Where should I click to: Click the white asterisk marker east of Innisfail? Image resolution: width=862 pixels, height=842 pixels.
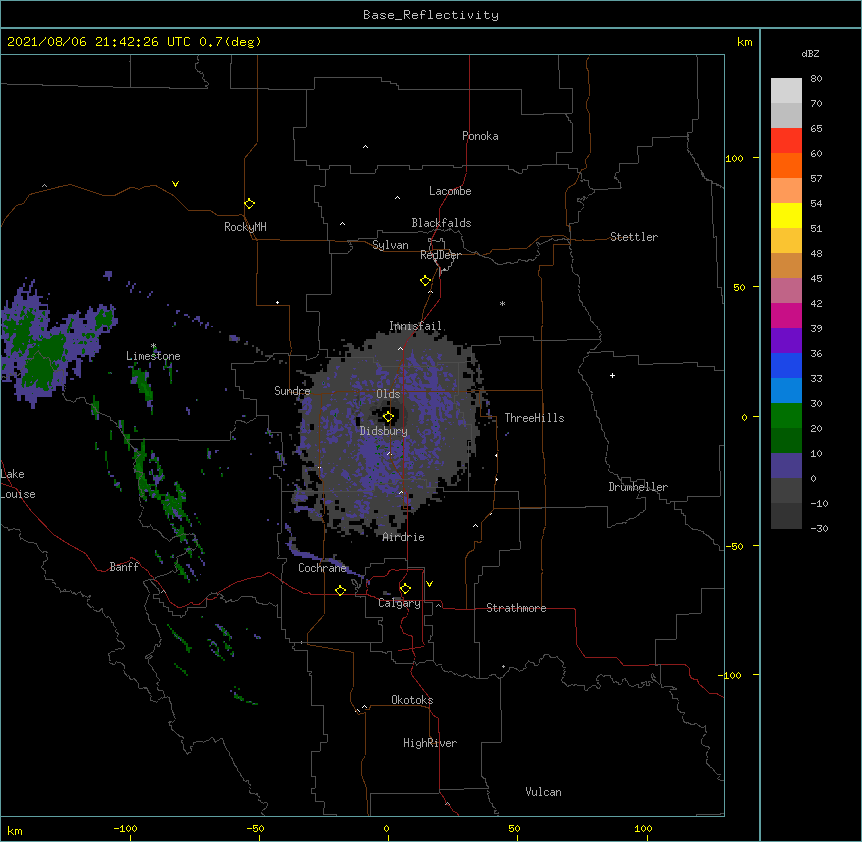502,303
